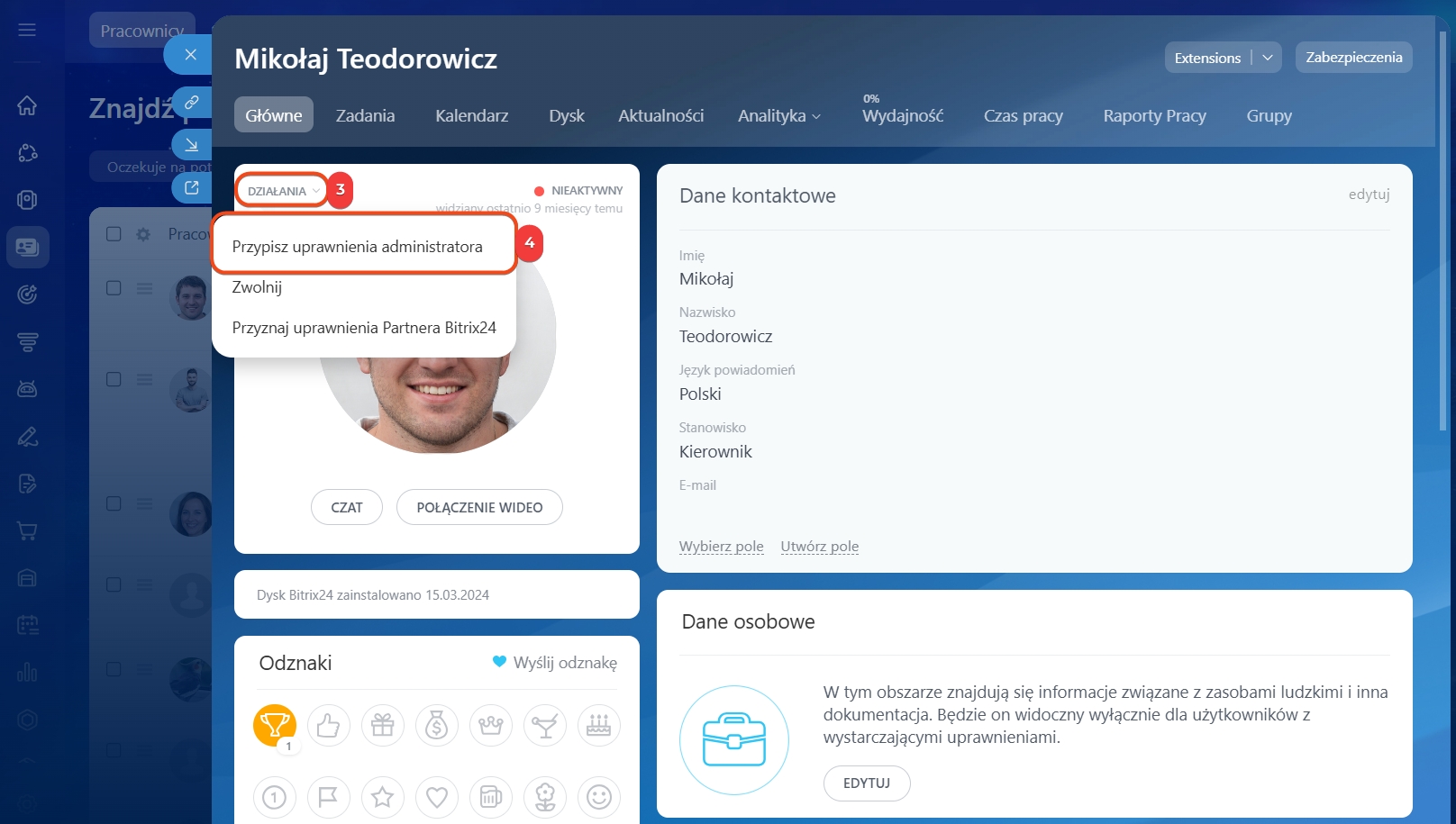This screenshot has height=824, width=1456.
Task: Choose the crown badge
Action: coord(491,725)
